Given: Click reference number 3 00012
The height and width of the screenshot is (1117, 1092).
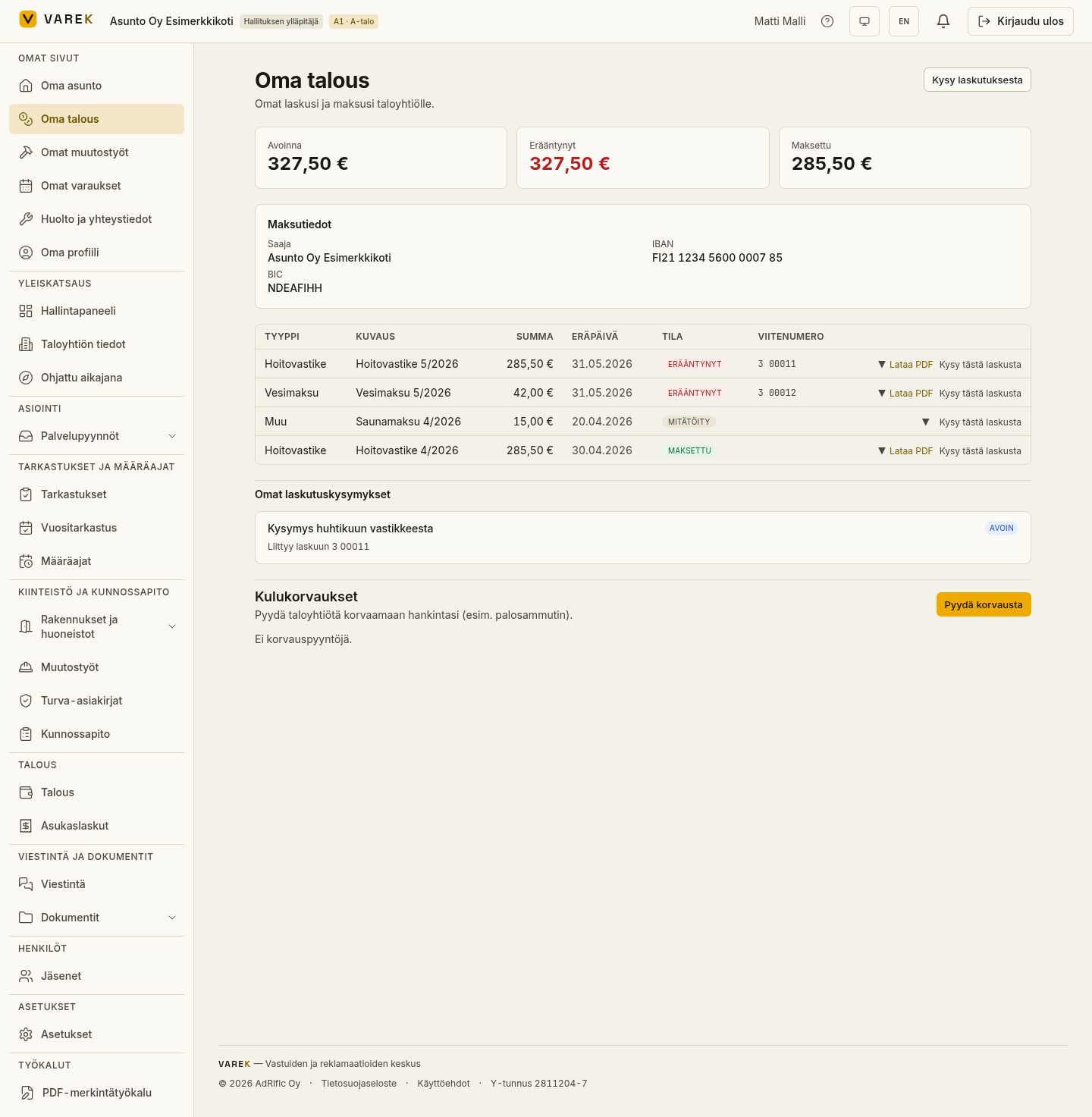Looking at the screenshot, I should coord(777,393).
